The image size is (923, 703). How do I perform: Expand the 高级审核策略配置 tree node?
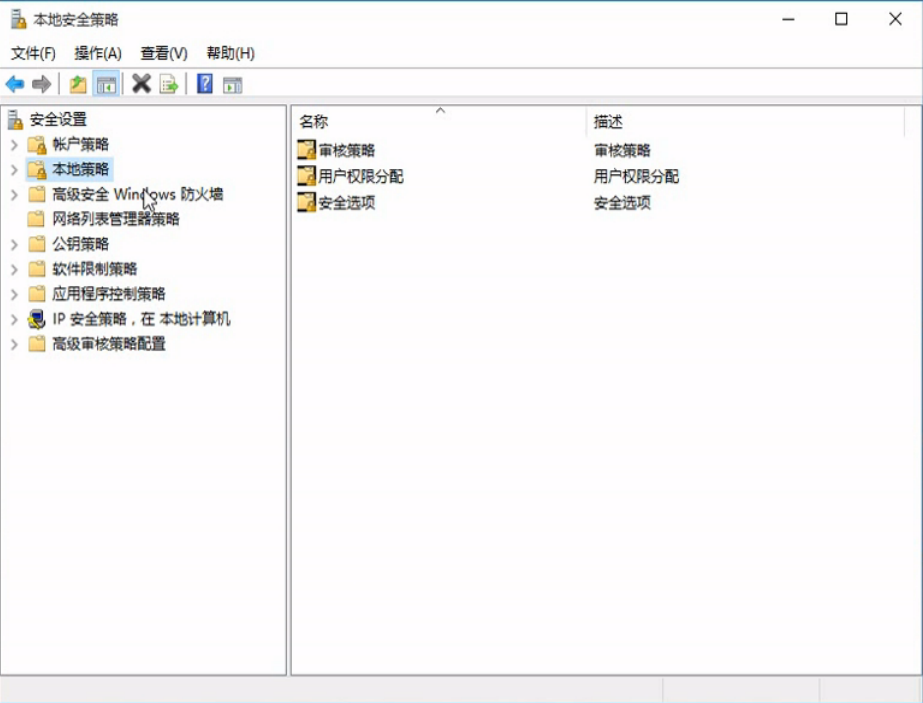[x=14, y=344]
